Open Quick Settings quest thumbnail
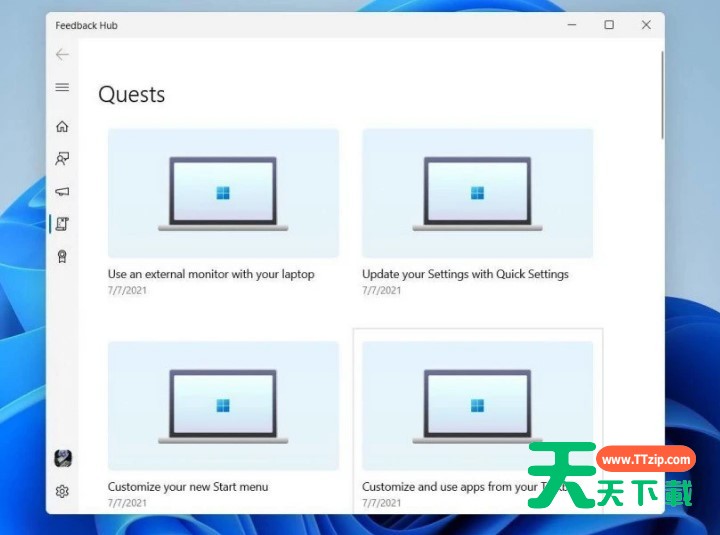Screen dimensions: 720x535 tap(478, 193)
